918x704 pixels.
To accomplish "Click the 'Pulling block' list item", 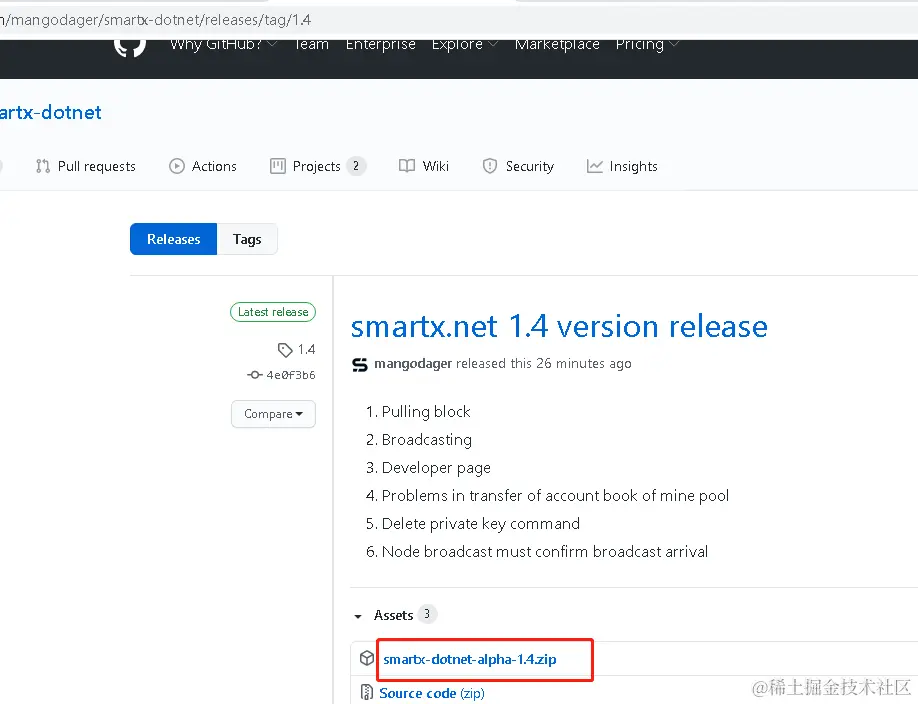I will [426, 412].
